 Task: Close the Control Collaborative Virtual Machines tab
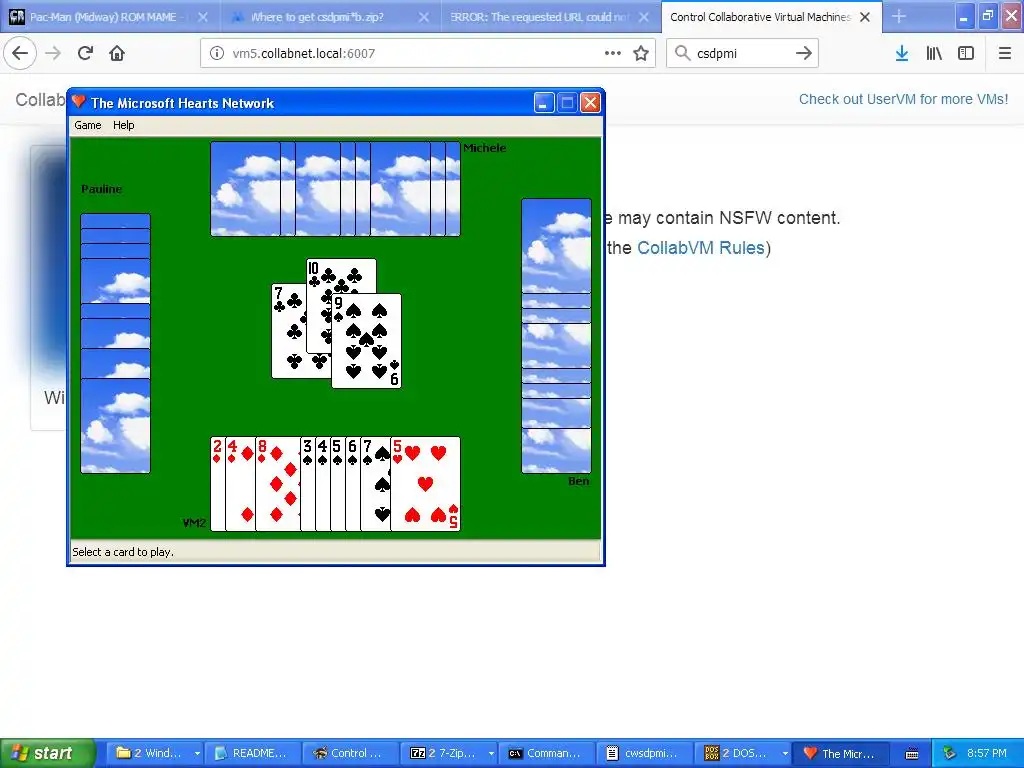coord(865,17)
